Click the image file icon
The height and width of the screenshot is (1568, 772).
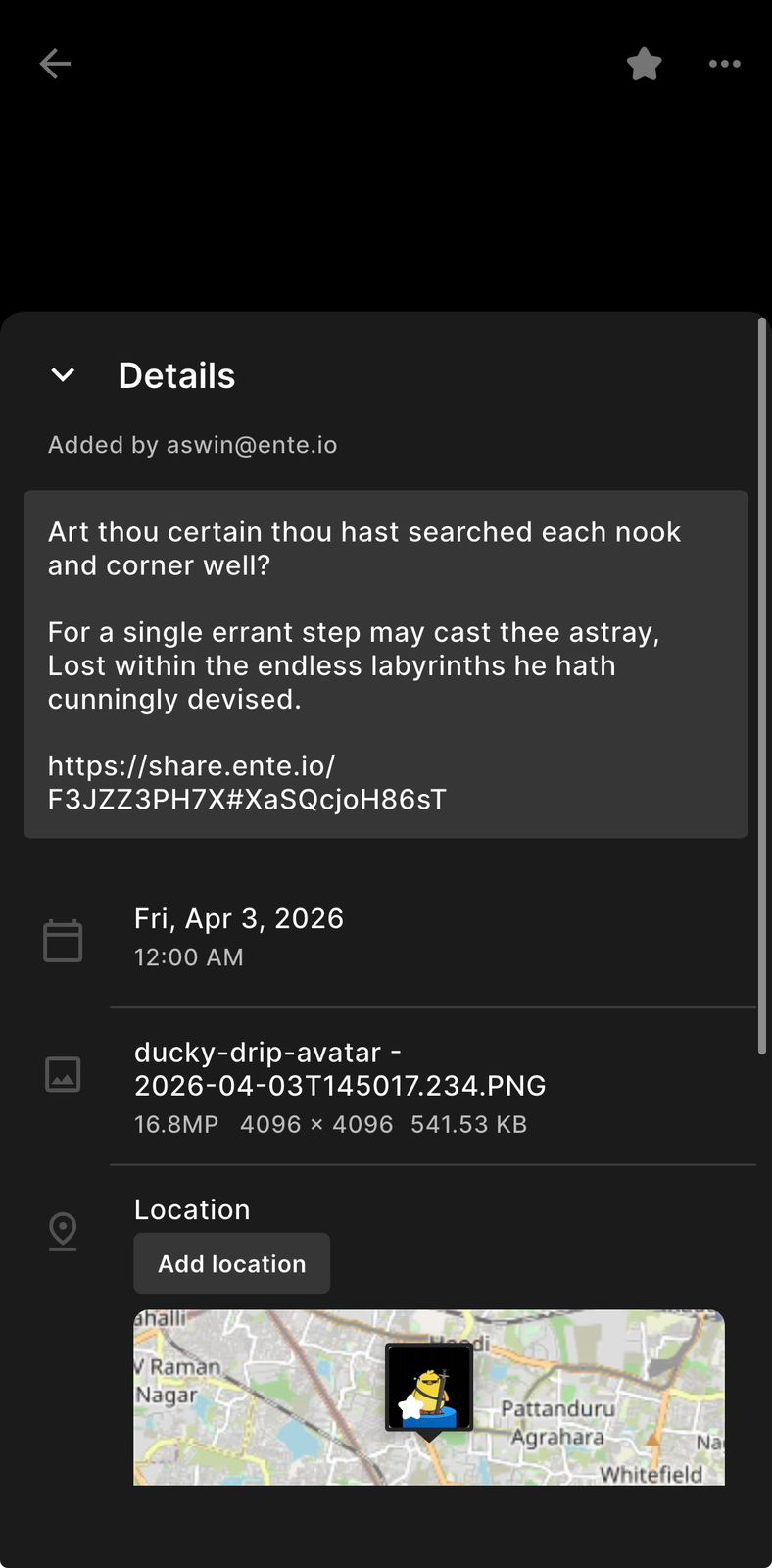pyautogui.click(x=63, y=1074)
